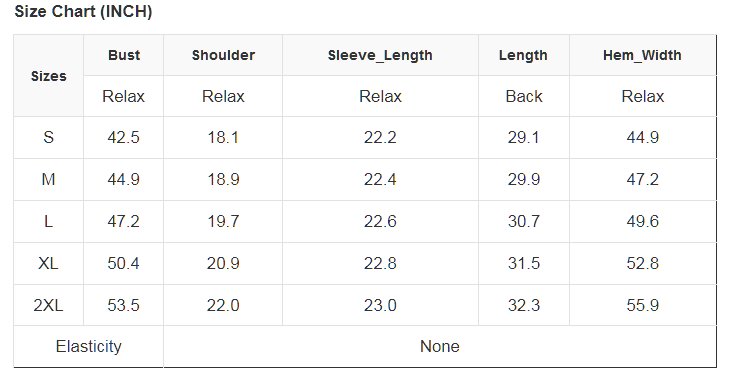Image resolution: width=739 pixels, height=379 pixels.
Task: Click the Sizes header cell
Action: point(49,76)
